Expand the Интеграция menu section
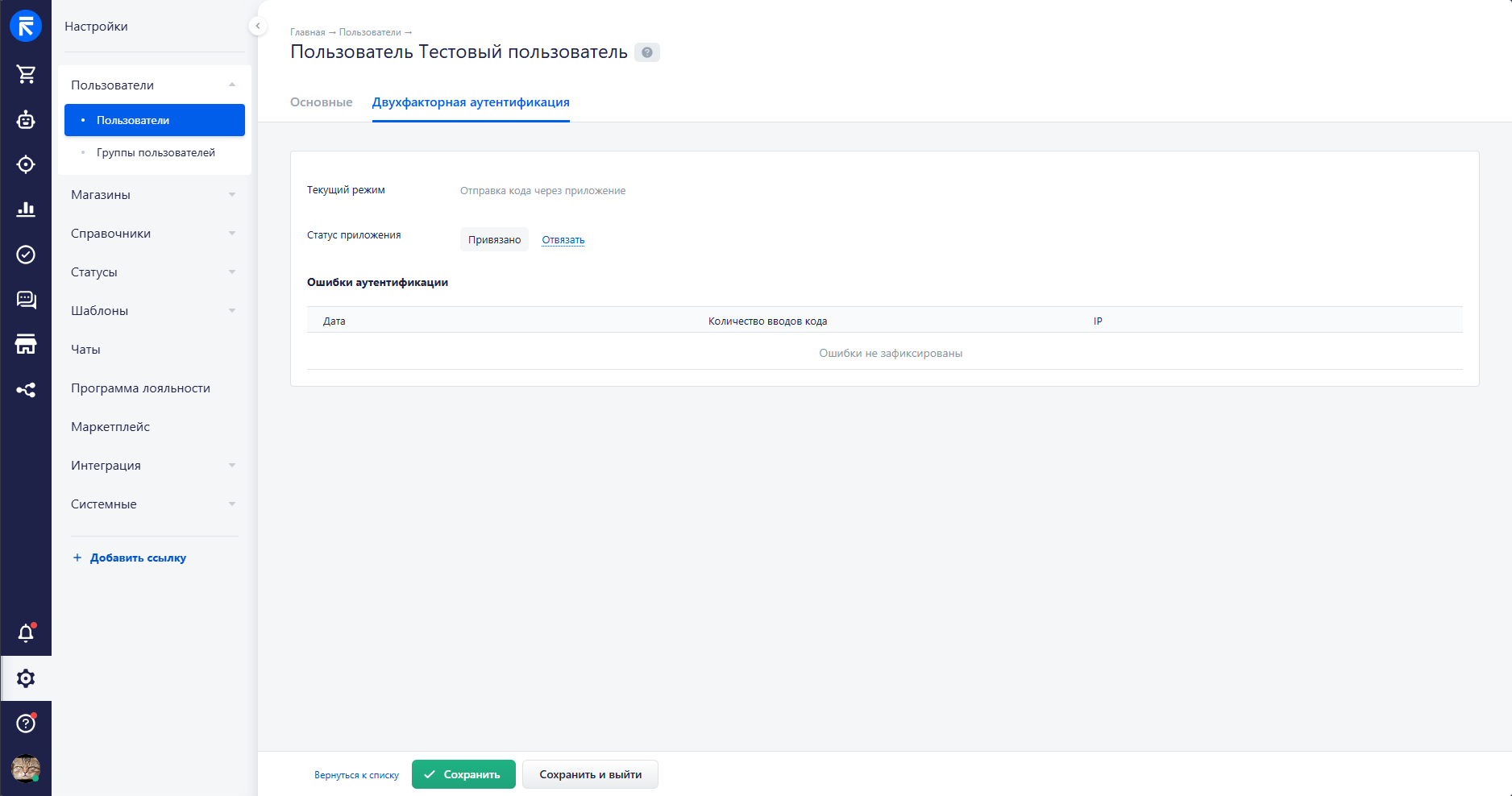This screenshot has height=796, width=1512. [x=153, y=466]
